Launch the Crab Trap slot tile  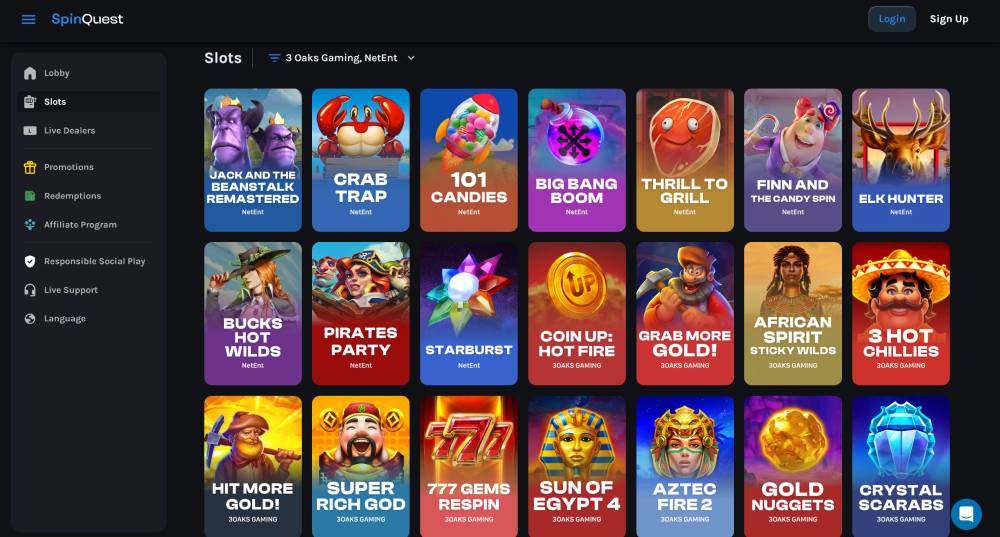click(361, 160)
